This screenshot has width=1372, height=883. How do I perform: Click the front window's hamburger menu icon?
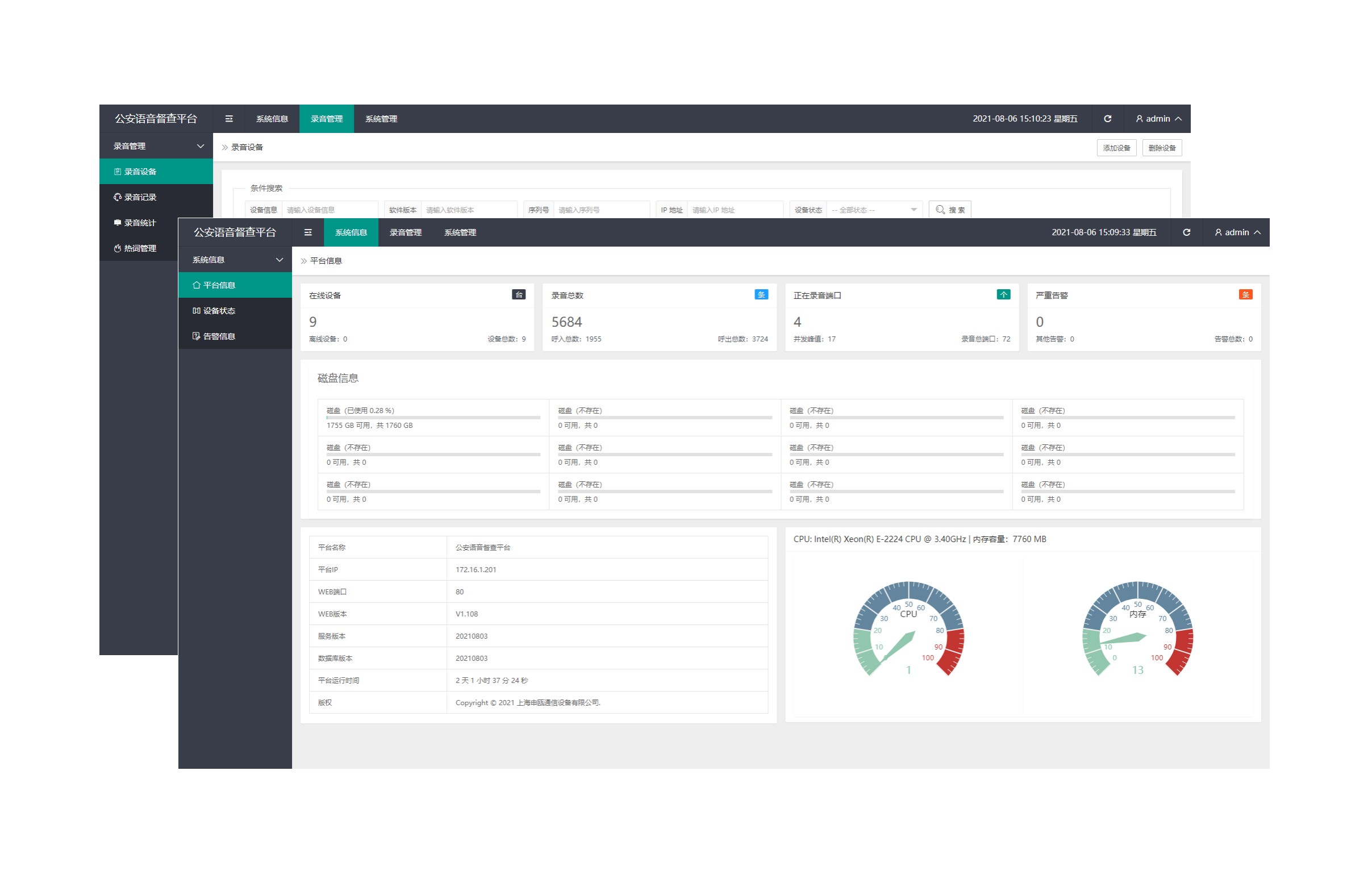(x=308, y=232)
